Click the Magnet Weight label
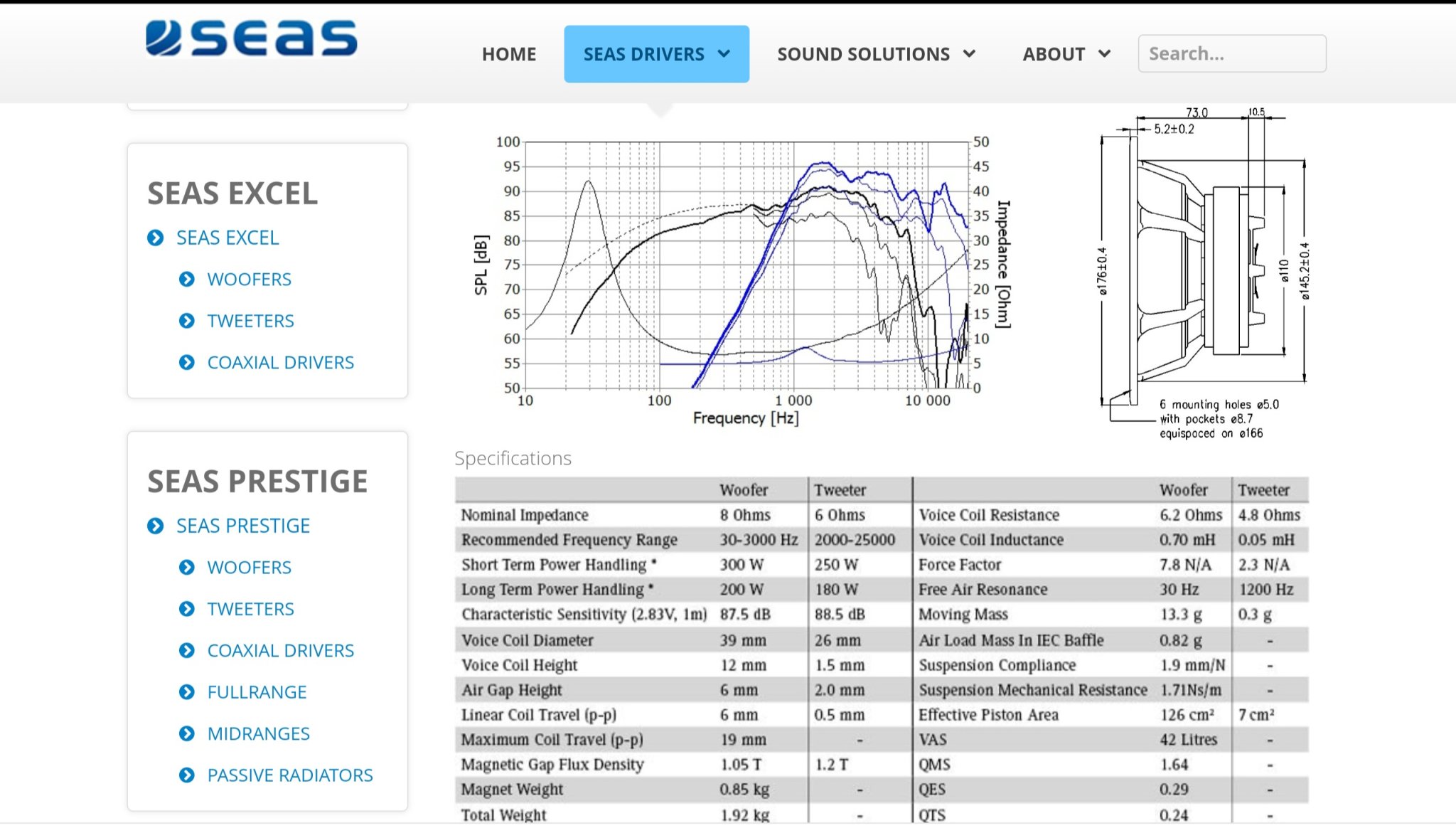The width and height of the screenshot is (1456, 833). [x=512, y=790]
